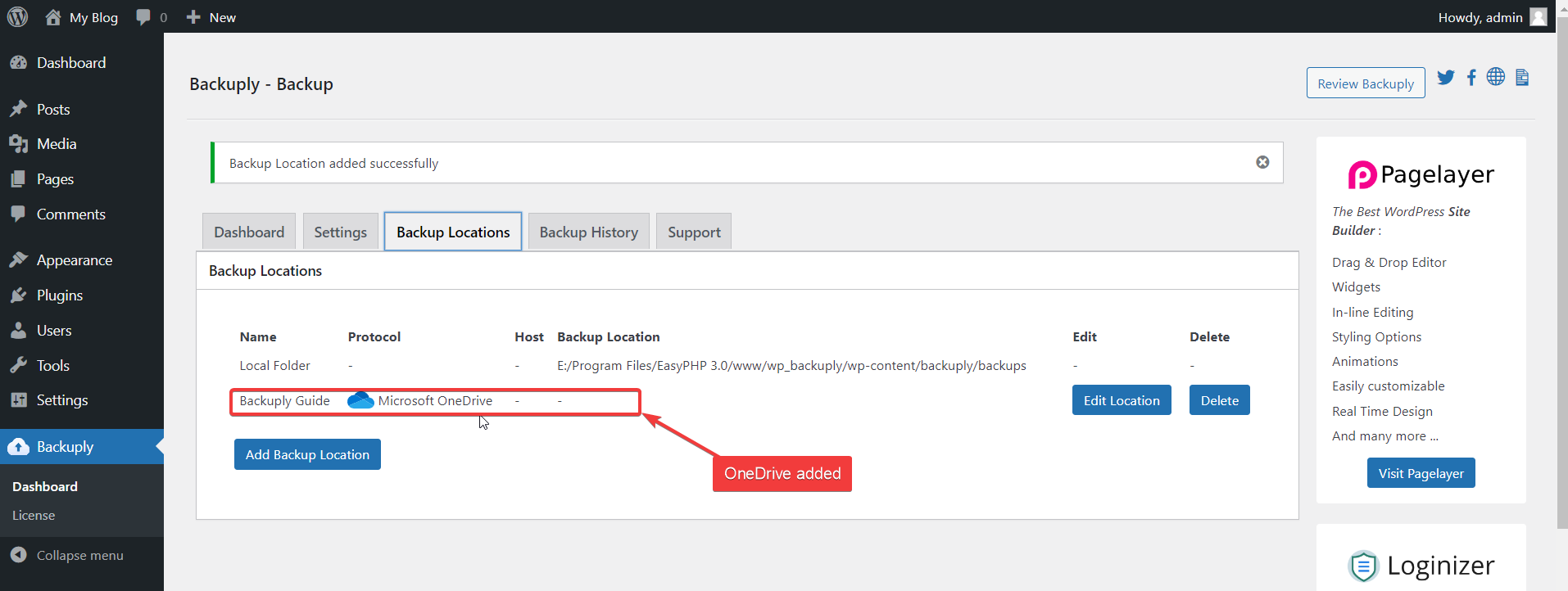Open admin user avatar
This screenshot has width=1568, height=591.
click(1539, 17)
